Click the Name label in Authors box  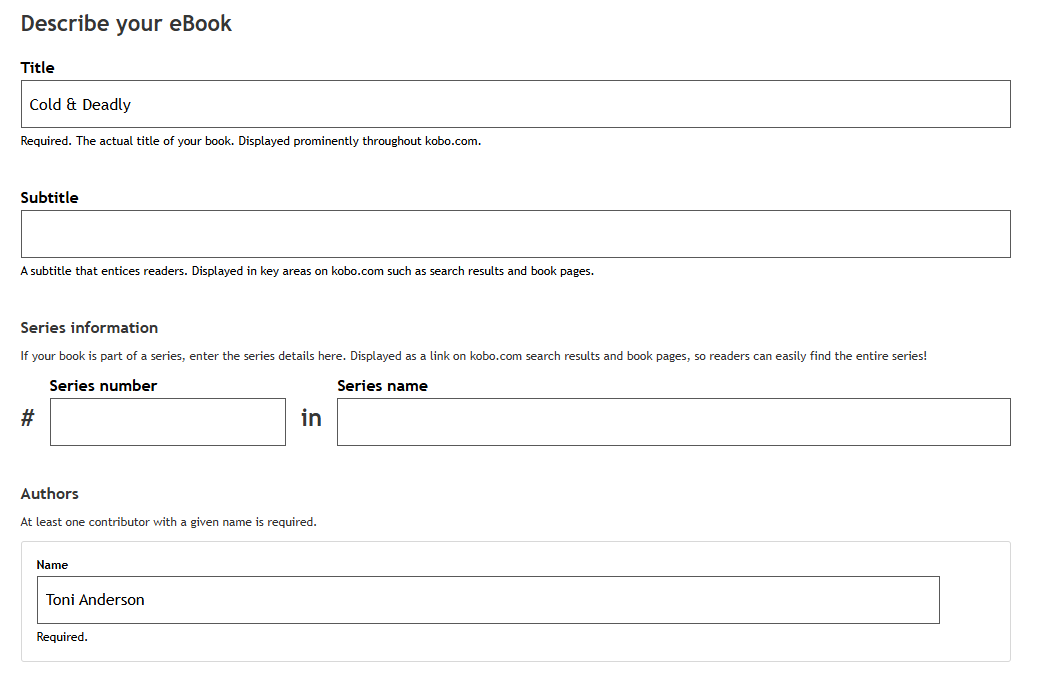(x=52, y=565)
